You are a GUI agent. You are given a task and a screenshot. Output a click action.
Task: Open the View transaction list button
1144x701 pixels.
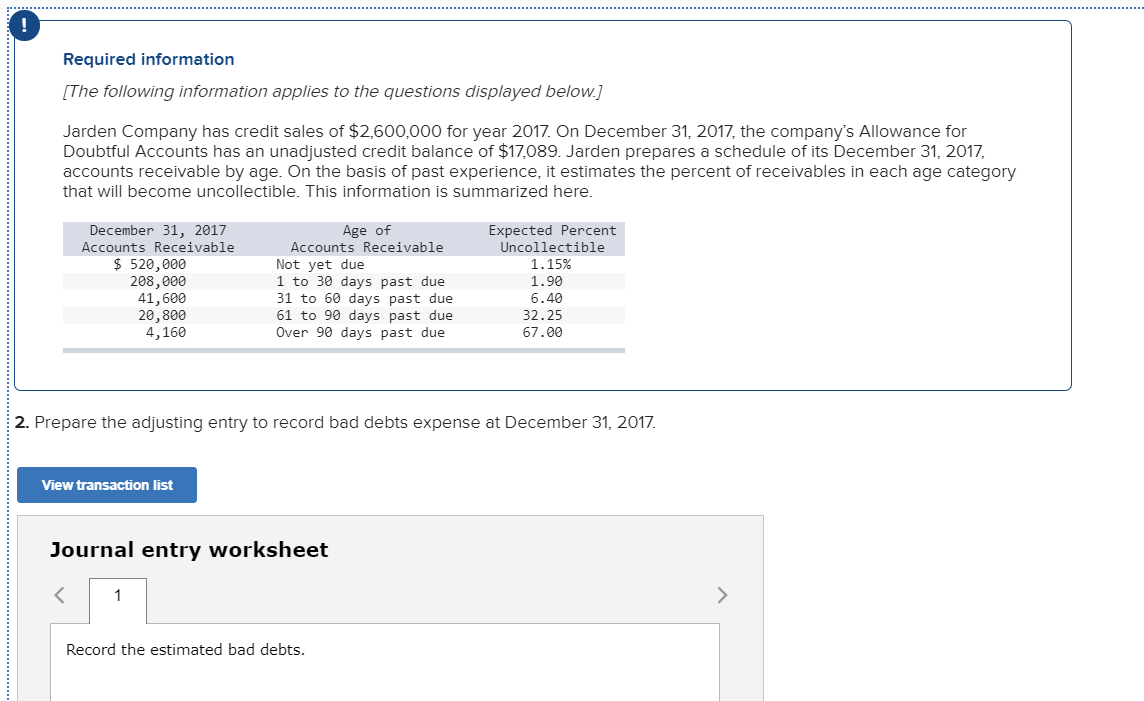click(107, 485)
